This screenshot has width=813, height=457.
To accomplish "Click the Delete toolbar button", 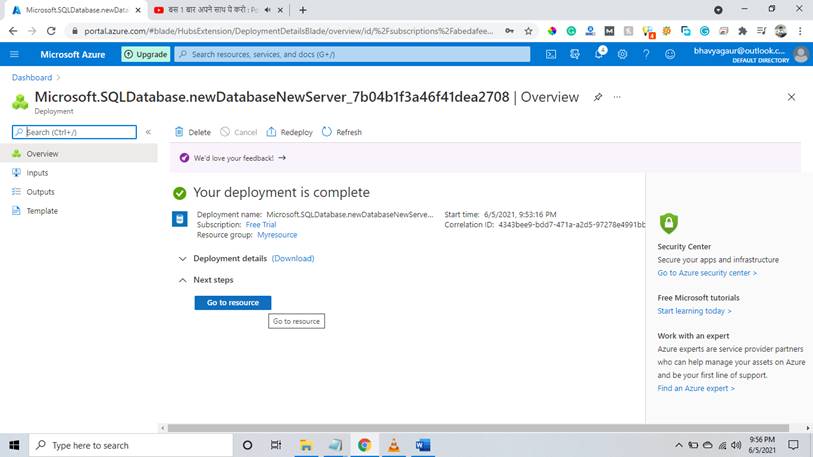I will pyautogui.click(x=193, y=132).
